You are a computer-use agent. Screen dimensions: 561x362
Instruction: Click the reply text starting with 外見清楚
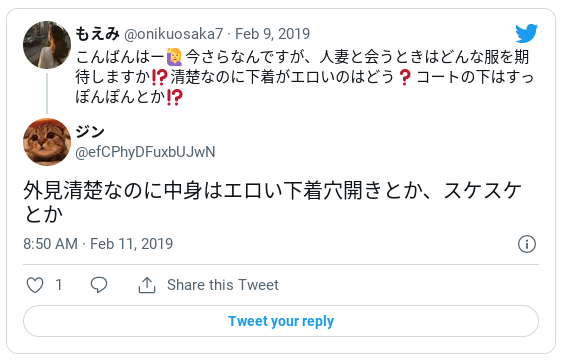[x=272, y=201]
